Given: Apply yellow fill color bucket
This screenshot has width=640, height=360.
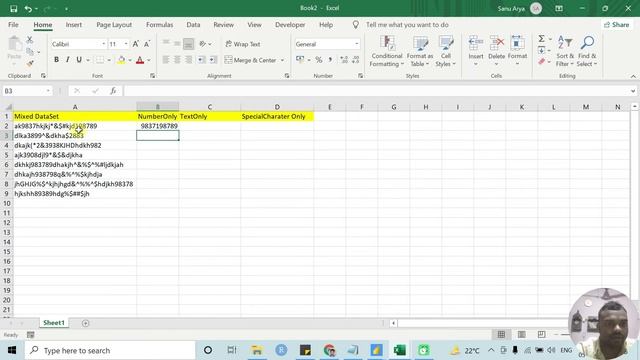Looking at the screenshot, I should point(121,60).
